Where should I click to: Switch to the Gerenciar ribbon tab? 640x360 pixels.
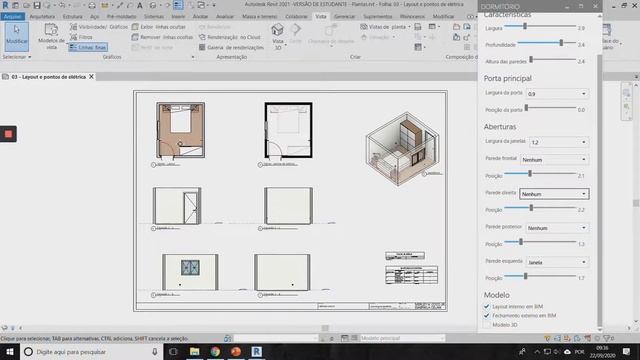coord(344,17)
